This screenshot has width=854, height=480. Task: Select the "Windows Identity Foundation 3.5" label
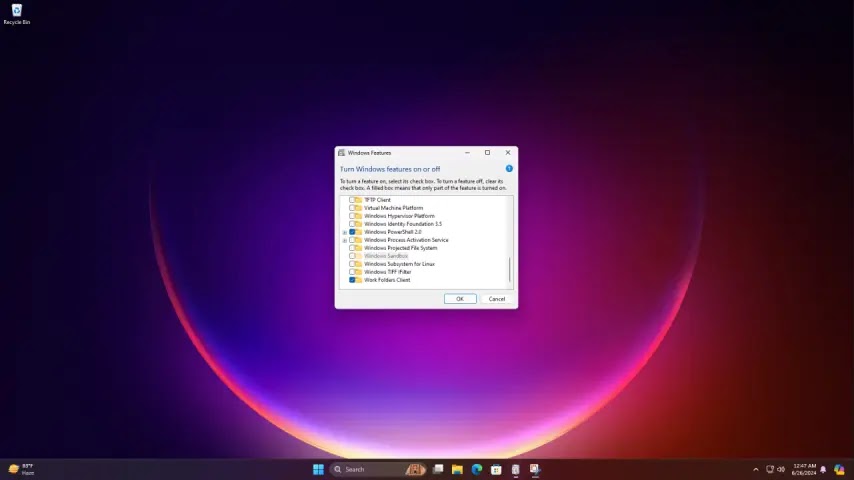point(403,224)
